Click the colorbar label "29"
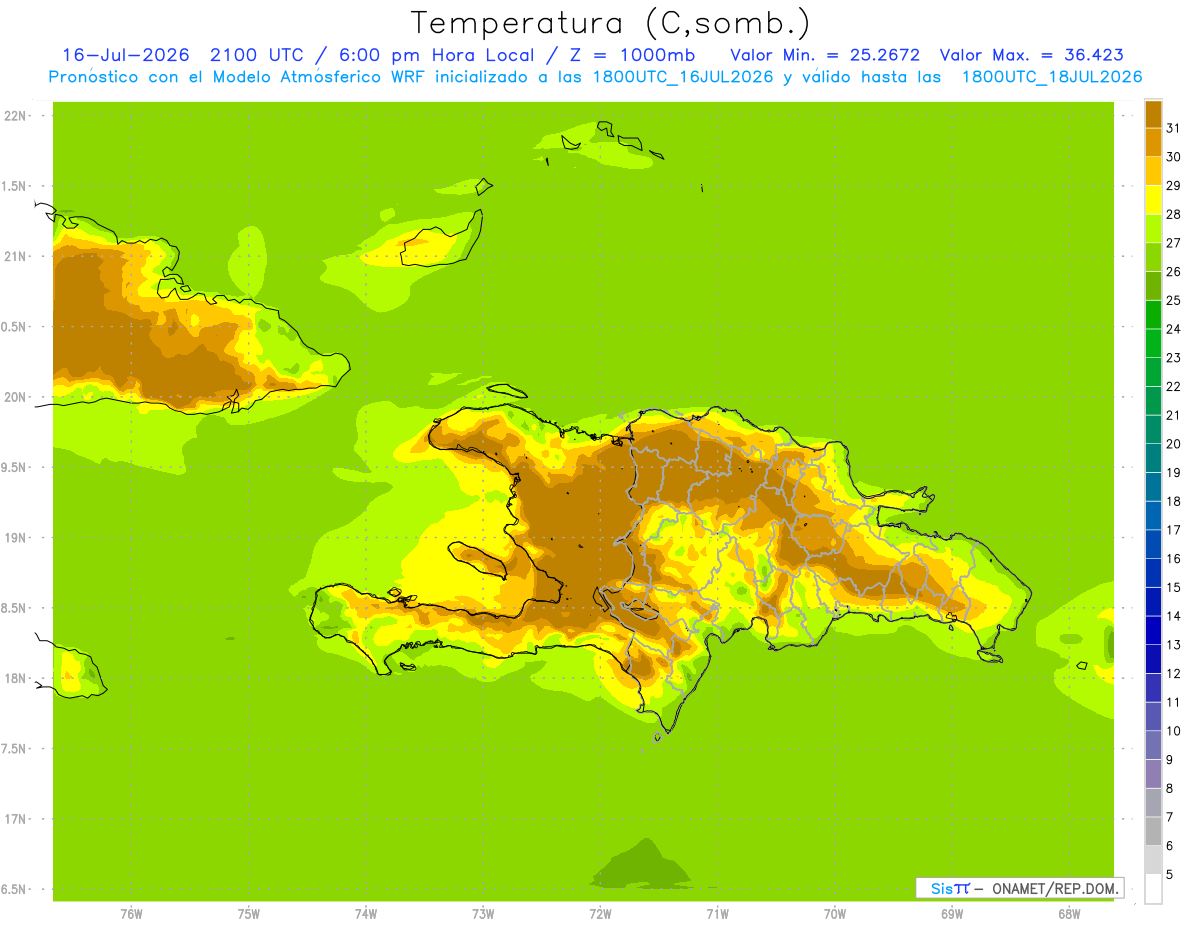This screenshot has height=927, width=1200. pyautogui.click(x=1173, y=185)
